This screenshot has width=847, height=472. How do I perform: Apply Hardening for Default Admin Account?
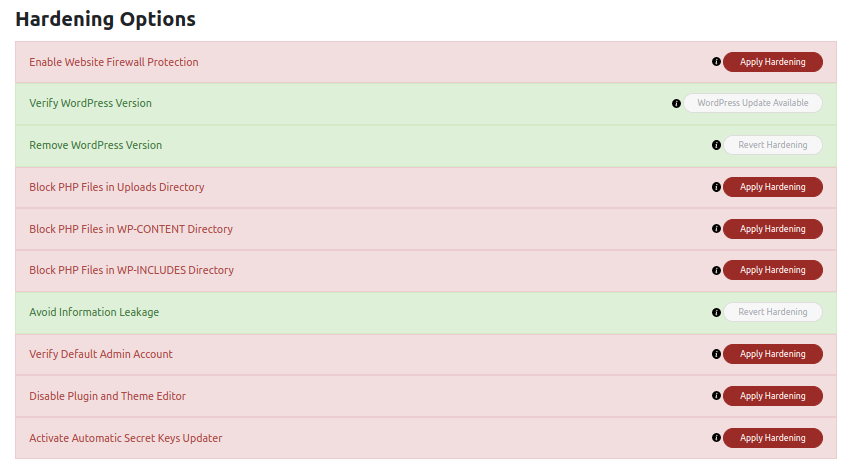[773, 354]
